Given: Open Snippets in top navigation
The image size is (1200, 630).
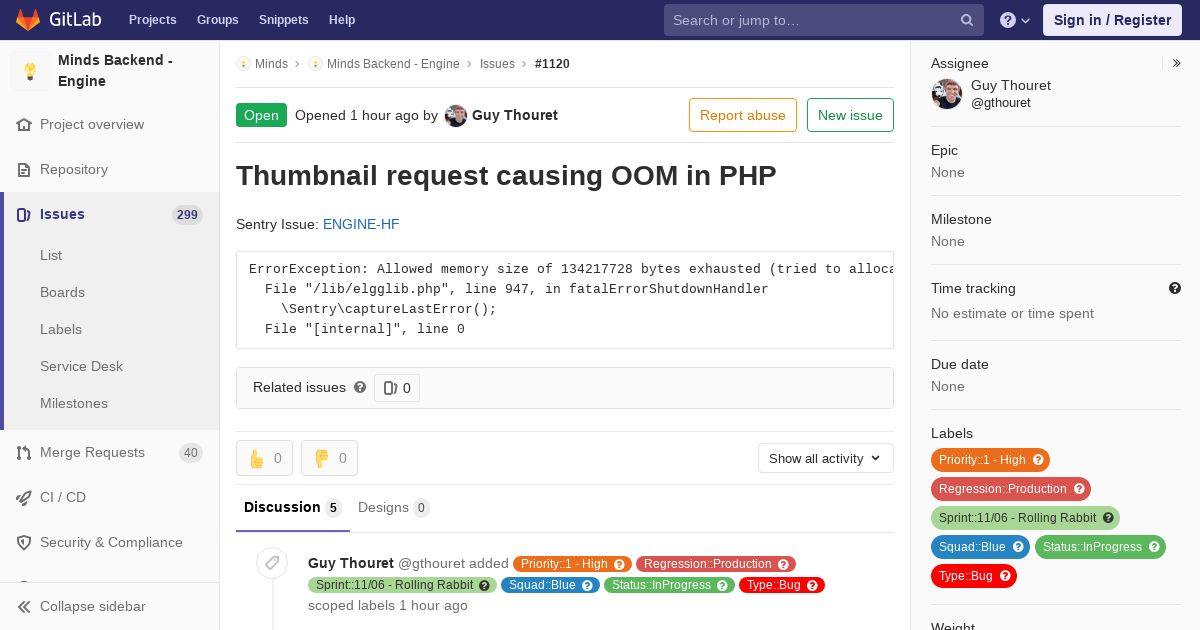Looking at the screenshot, I should point(284,20).
